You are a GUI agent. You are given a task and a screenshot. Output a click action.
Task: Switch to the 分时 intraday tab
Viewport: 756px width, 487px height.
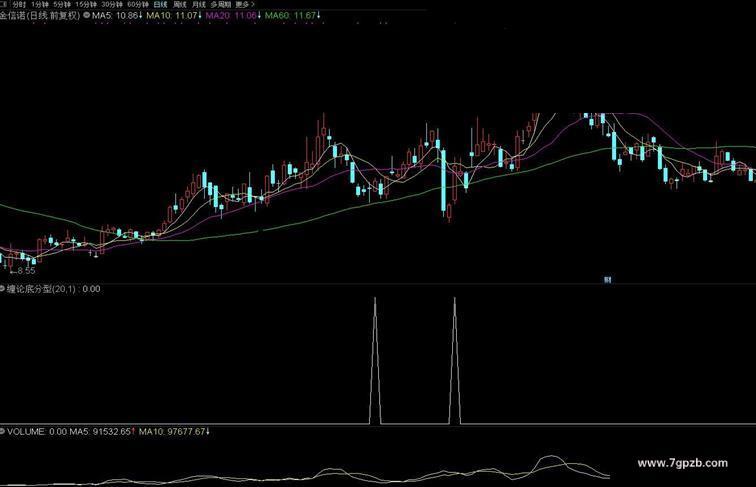pos(19,4)
